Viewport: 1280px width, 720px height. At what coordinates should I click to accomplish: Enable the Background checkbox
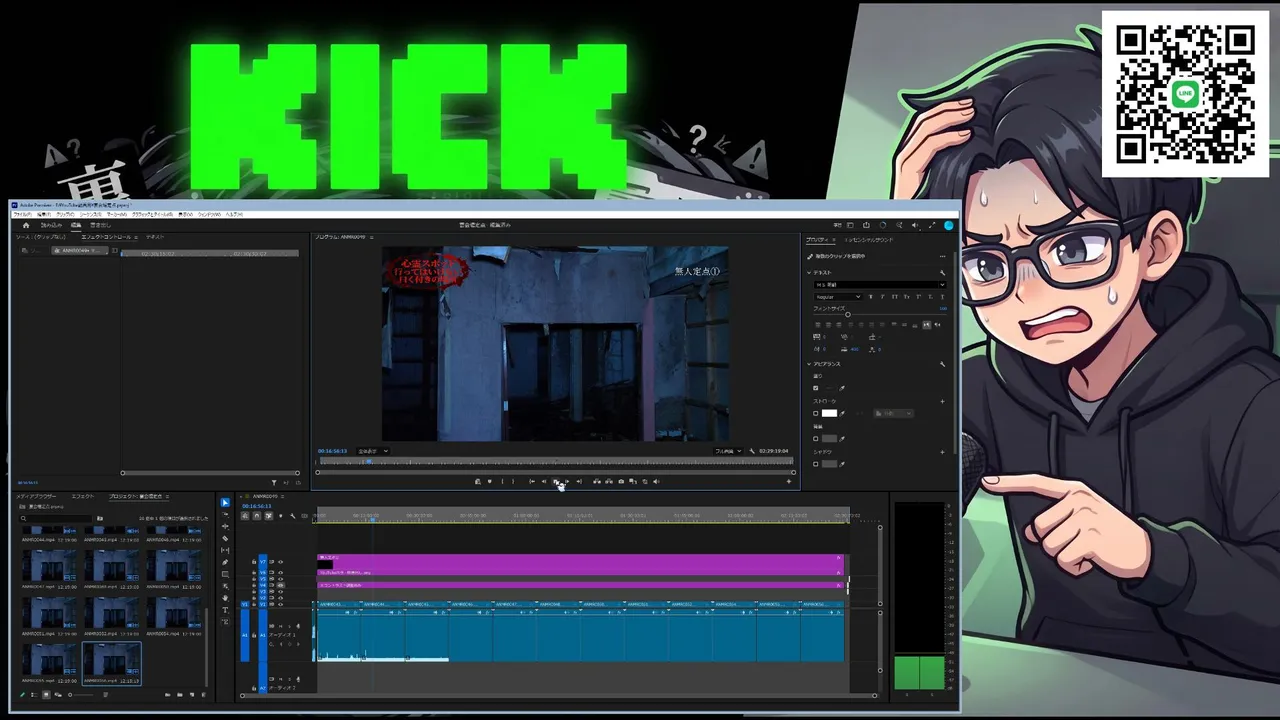[816, 438]
